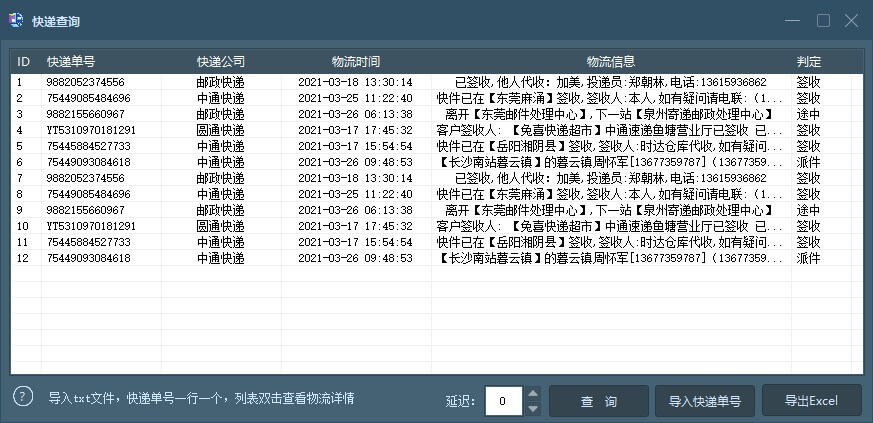The width and height of the screenshot is (873, 423).
Task: Click time 2021-03-25 11:22:40 in row 2
Action: [x=355, y=99]
